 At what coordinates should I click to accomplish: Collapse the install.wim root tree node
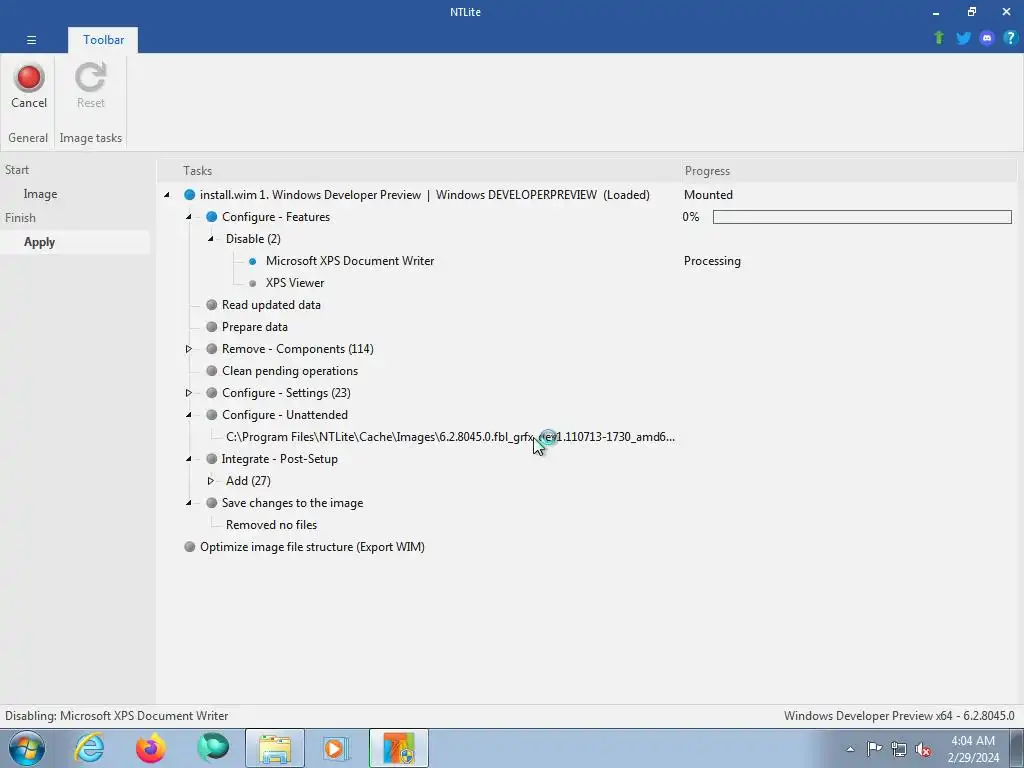pos(167,195)
